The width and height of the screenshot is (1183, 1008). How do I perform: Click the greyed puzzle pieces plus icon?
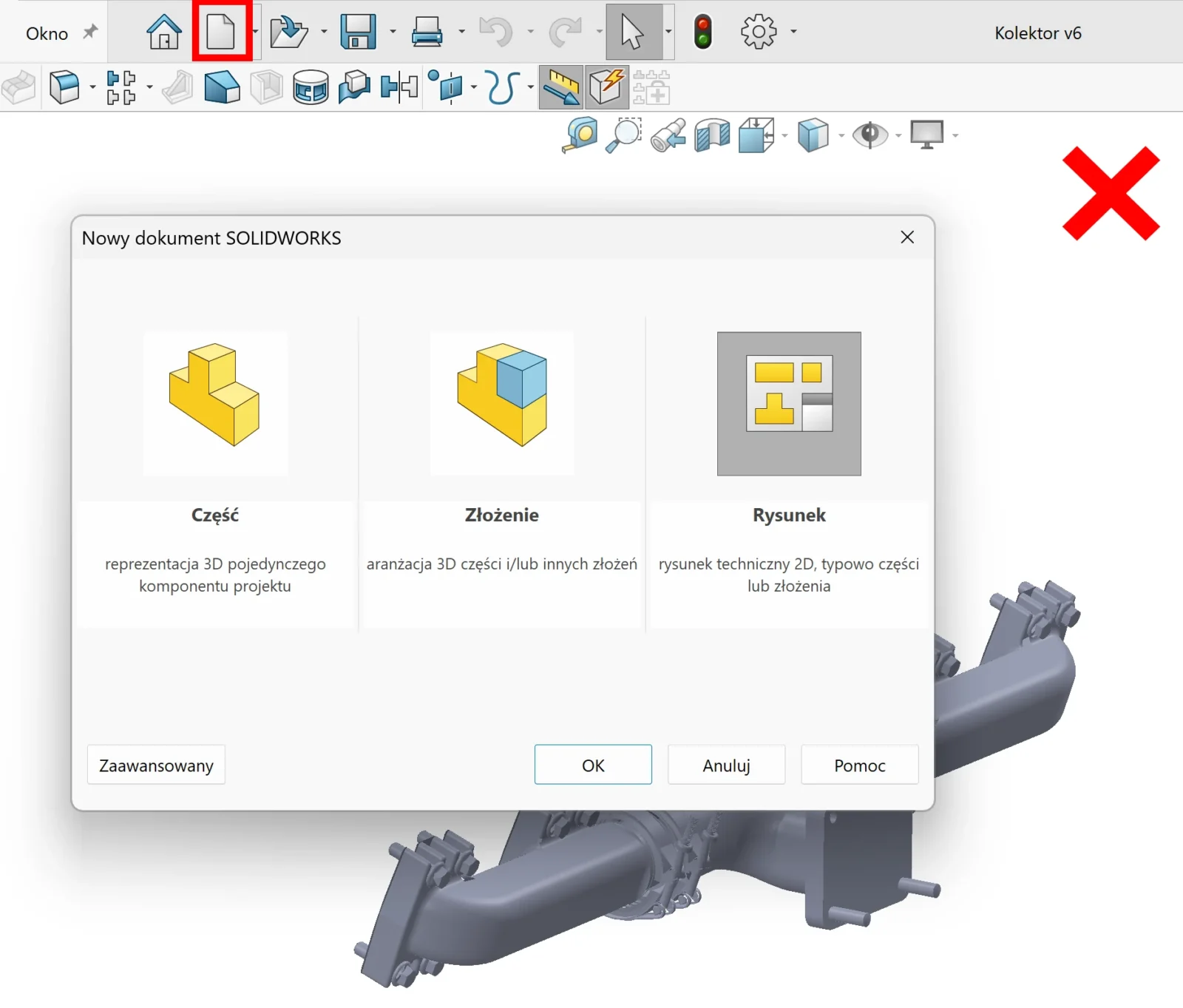(x=651, y=87)
